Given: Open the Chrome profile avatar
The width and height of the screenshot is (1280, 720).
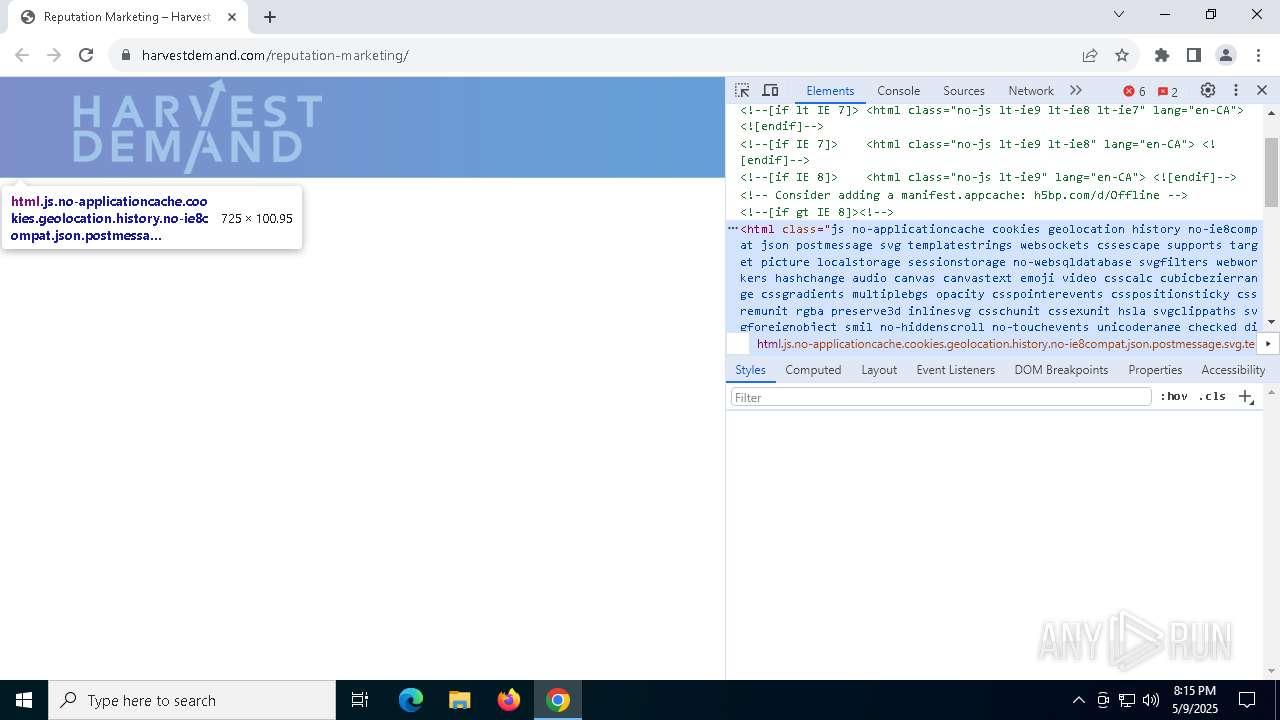Looking at the screenshot, I should [1226, 55].
